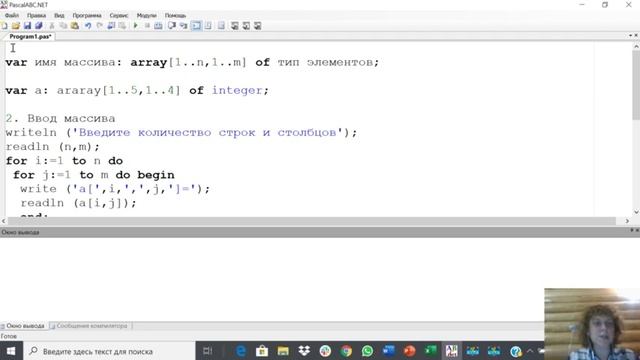The height and width of the screenshot is (360, 640).
Task: Select the Program1.pas* editor tab
Action: tap(30, 36)
